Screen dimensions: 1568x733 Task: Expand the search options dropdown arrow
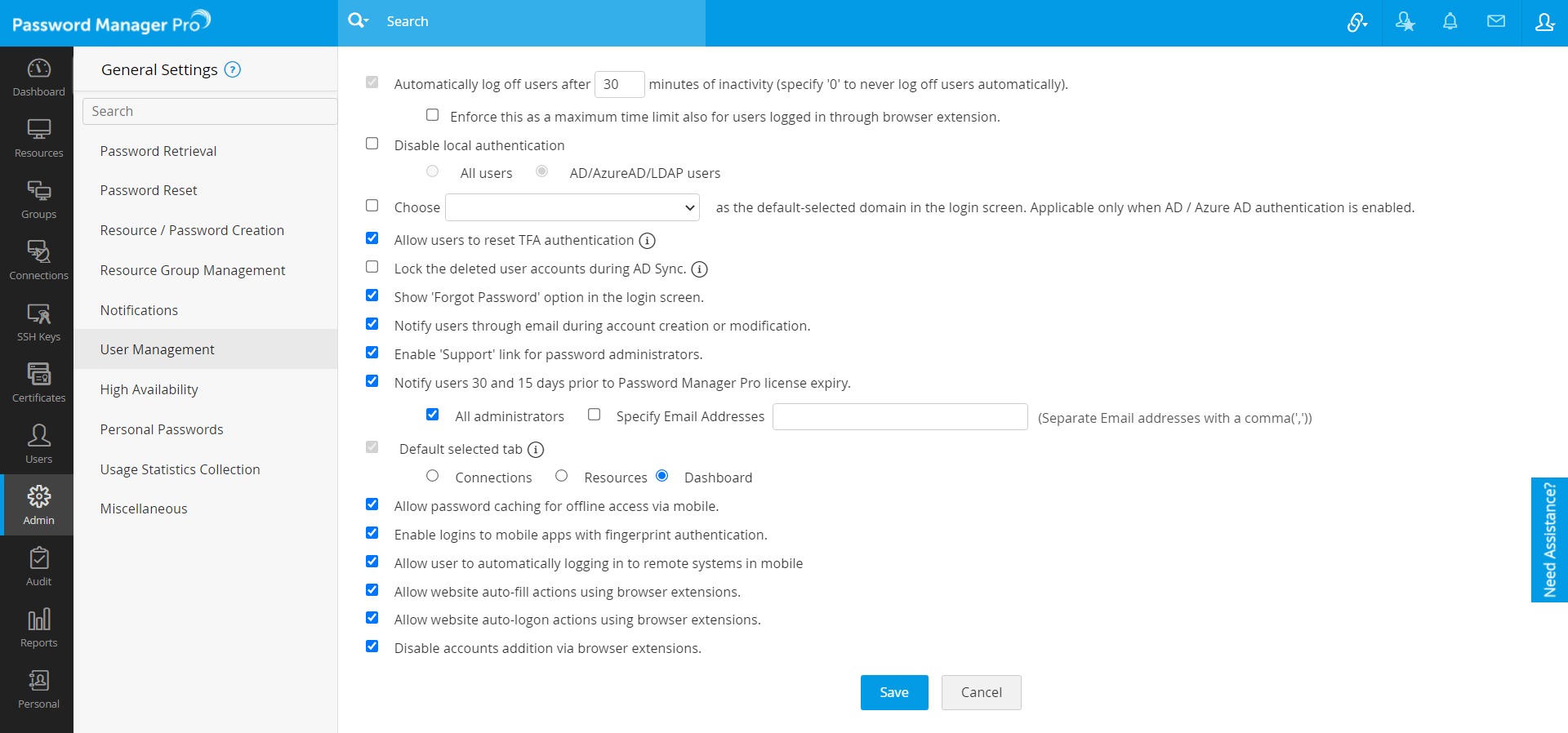367,21
